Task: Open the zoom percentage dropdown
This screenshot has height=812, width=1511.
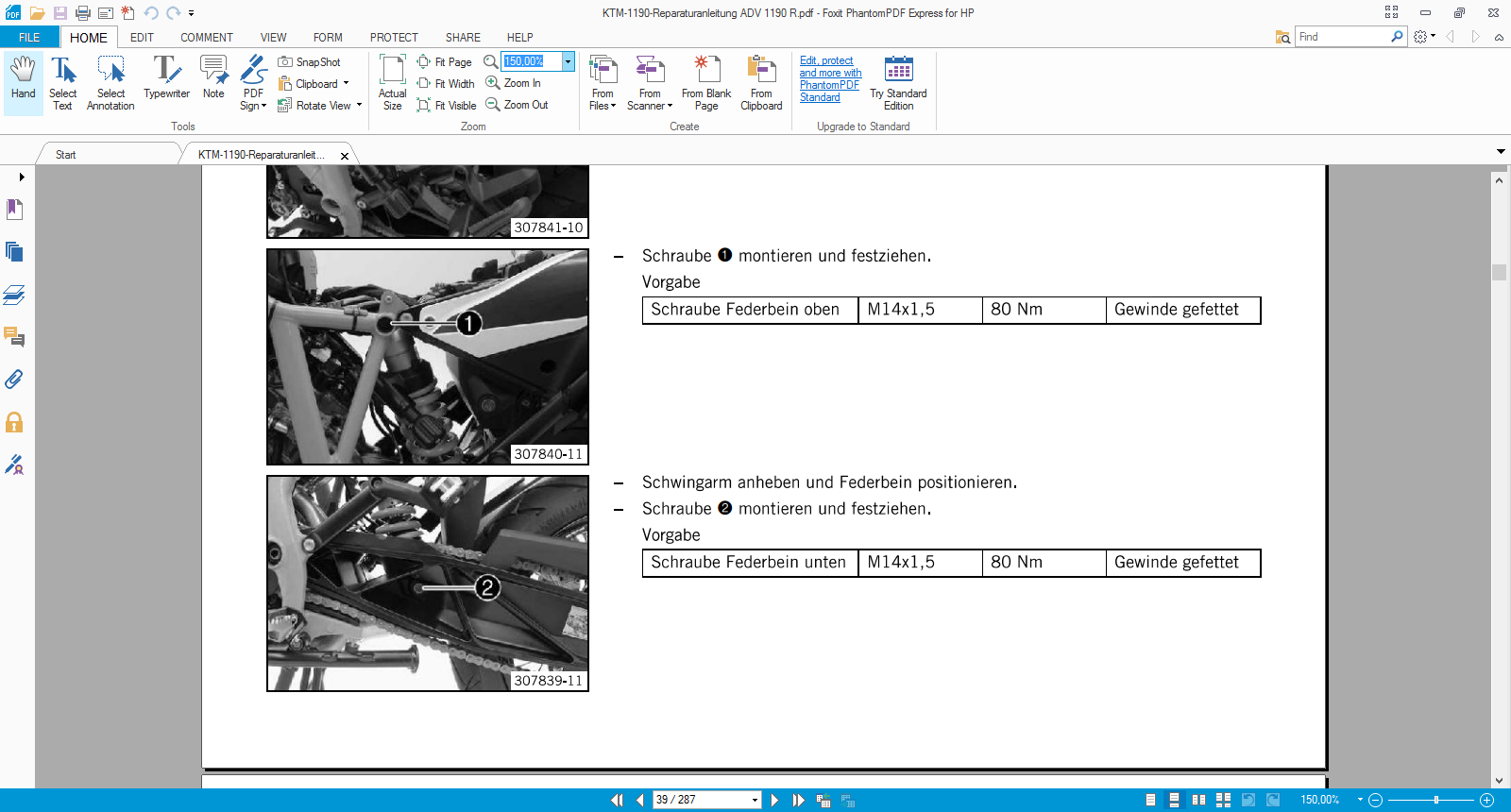Action: (x=568, y=61)
